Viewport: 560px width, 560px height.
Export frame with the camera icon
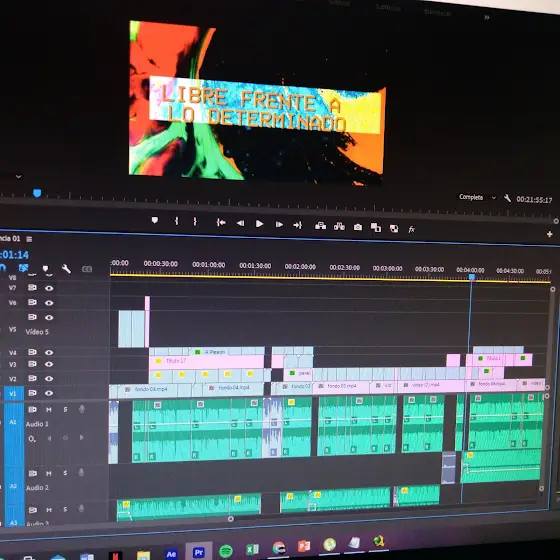pyautogui.click(x=358, y=227)
